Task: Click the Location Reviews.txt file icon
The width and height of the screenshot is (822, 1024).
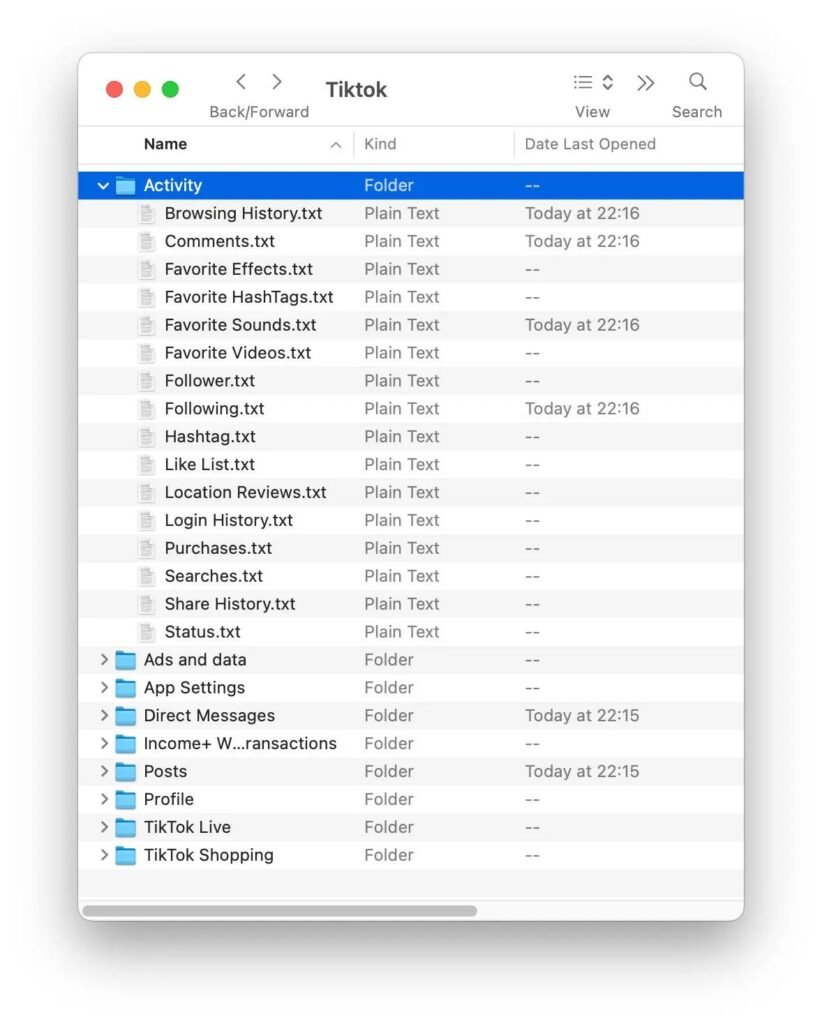Action: tap(147, 492)
